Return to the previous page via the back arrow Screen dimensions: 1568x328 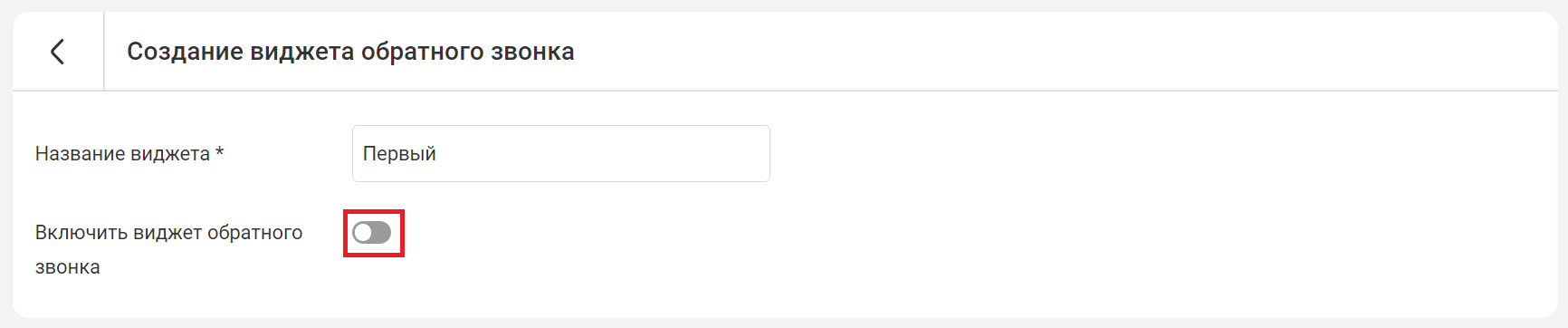pyautogui.click(x=57, y=52)
